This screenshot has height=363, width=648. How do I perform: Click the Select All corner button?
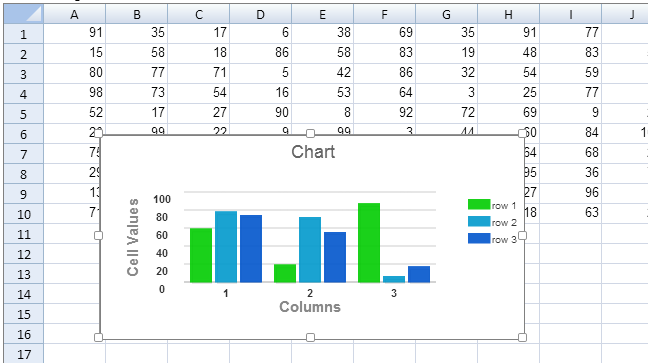23,14
